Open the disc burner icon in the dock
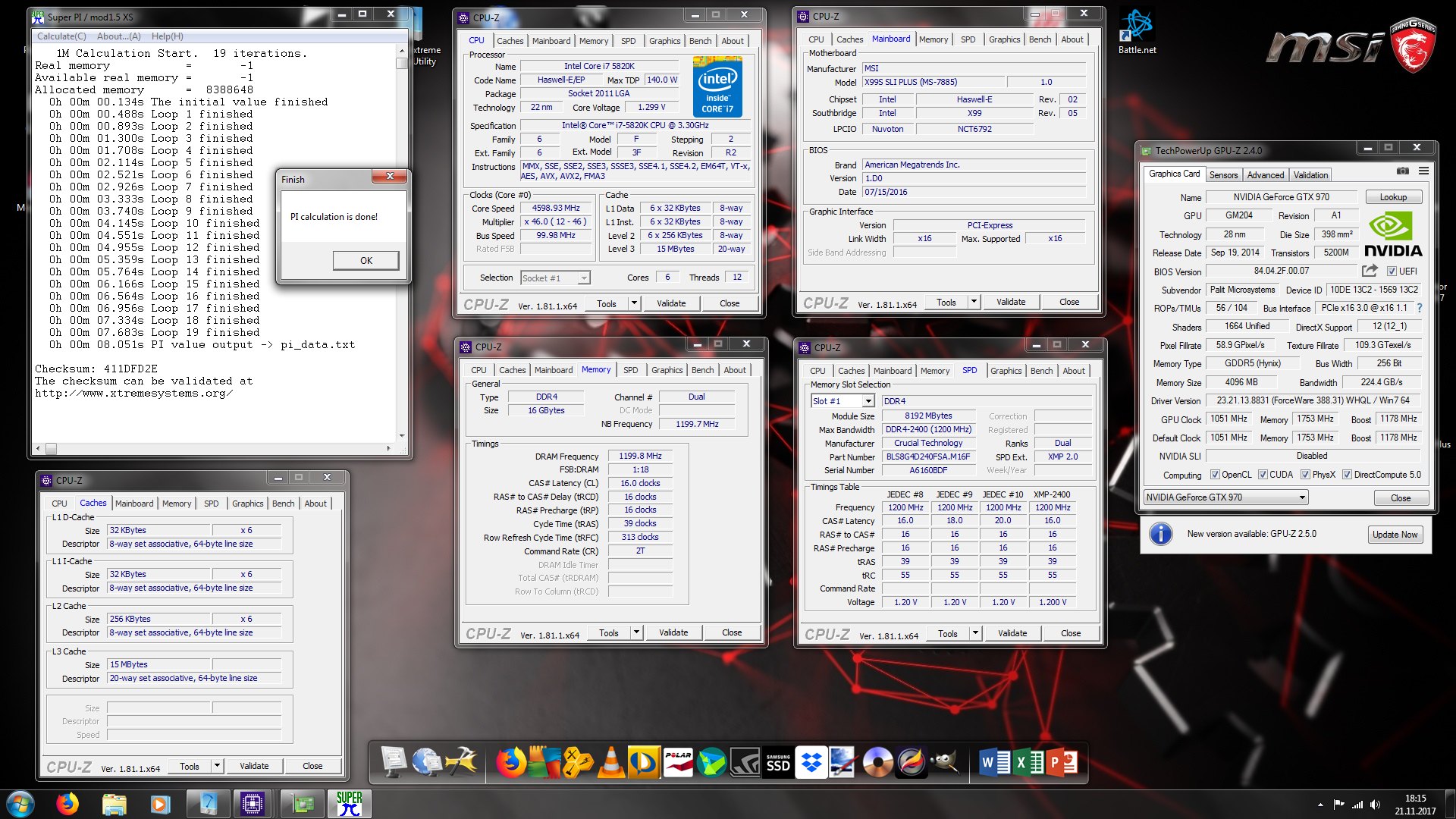This screenshot has width=1456, height=819. tap(877, 762)
